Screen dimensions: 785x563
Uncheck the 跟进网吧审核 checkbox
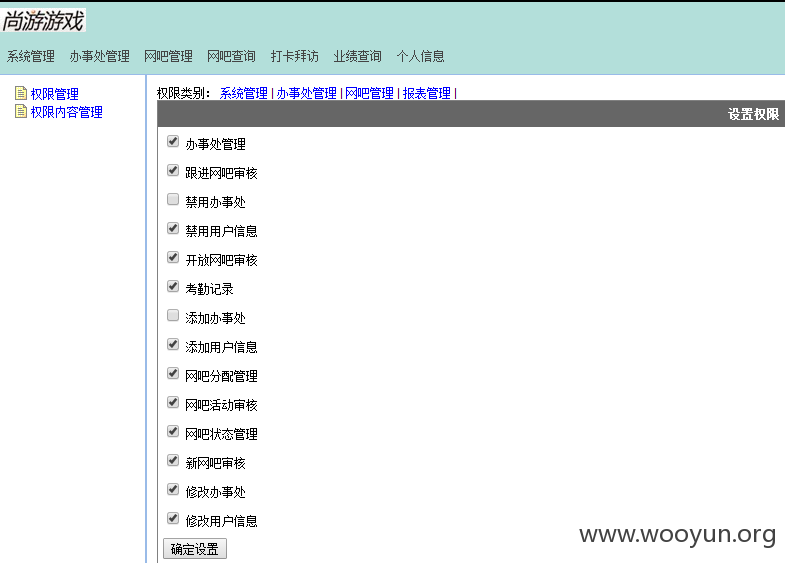(173, 170)
